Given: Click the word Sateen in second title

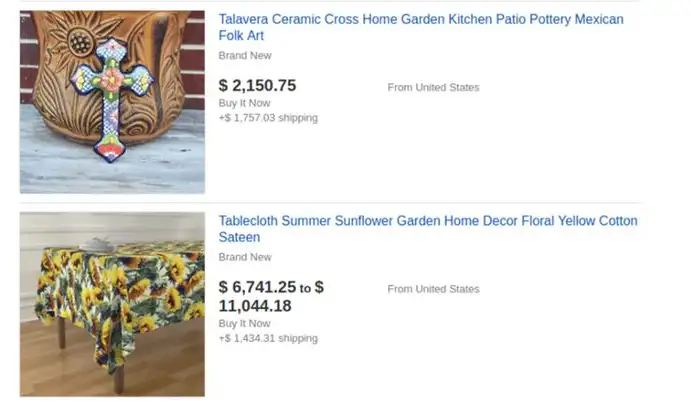Looking at the screenshot, I should pyautogui.click(x=239, y=237).
